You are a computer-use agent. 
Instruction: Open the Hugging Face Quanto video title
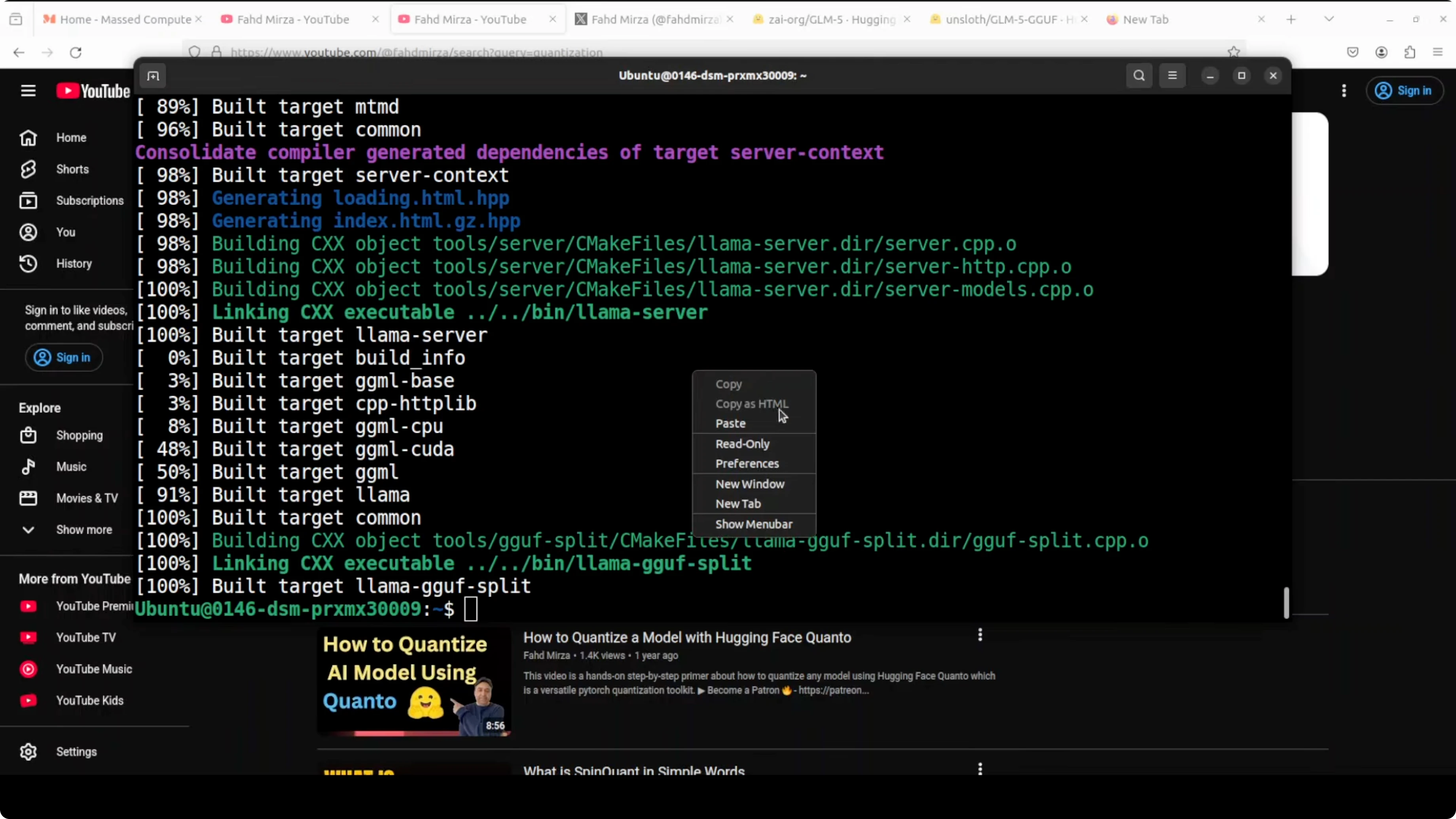tap(687, 637)
